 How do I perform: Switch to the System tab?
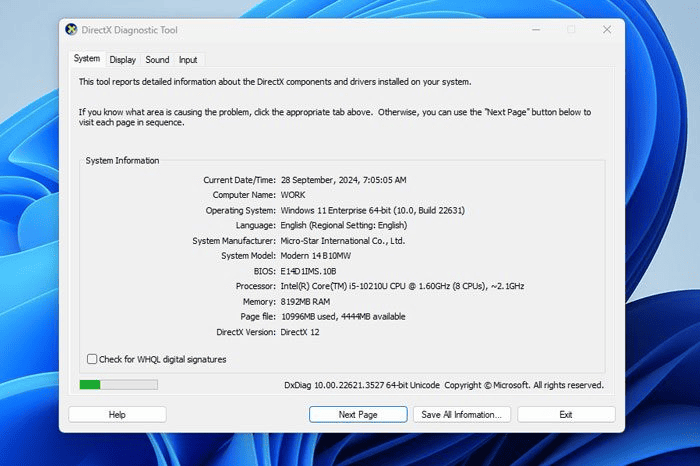tap(87, 58)
